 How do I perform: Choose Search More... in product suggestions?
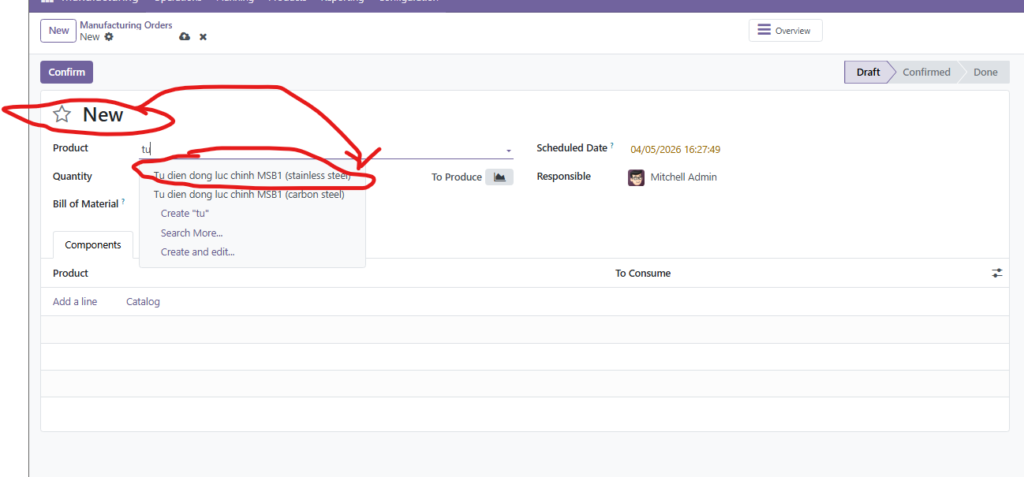tap(191, 233)
